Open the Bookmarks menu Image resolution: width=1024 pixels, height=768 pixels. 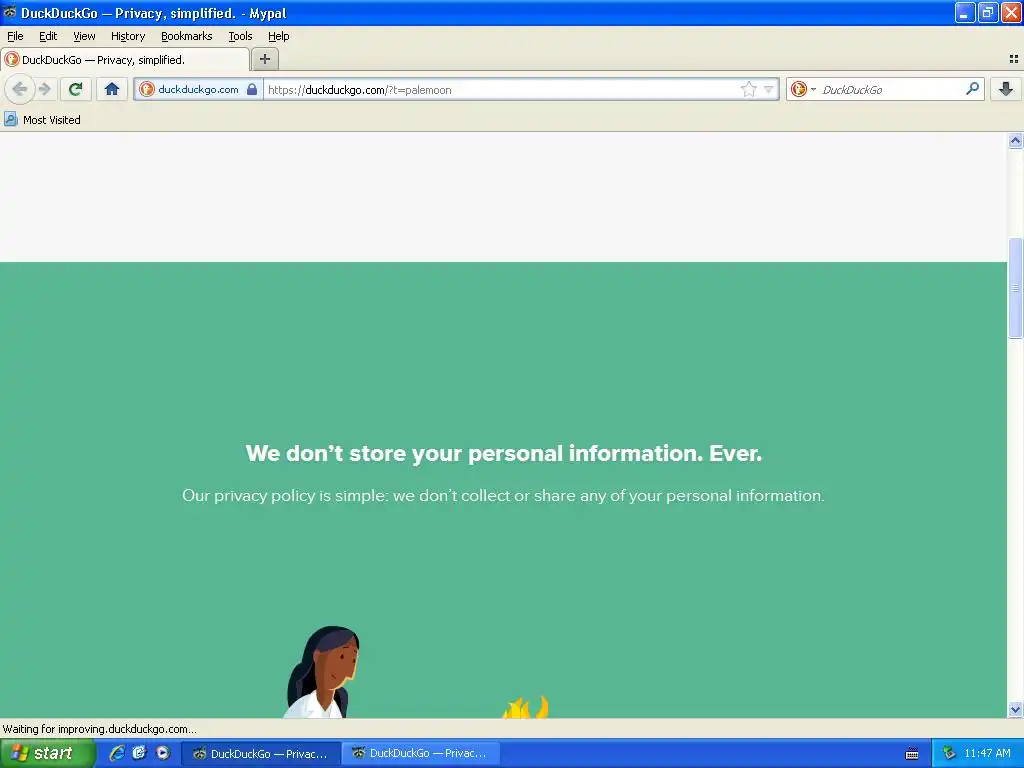(186, 36)
